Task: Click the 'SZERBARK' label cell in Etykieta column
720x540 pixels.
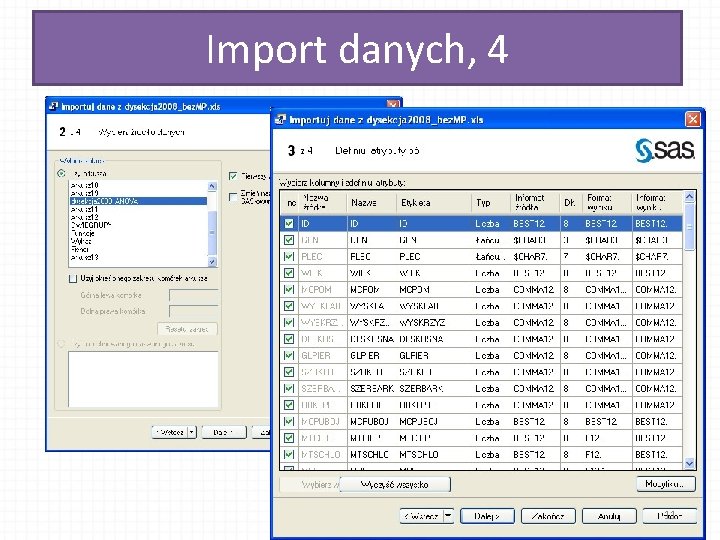Action: pos(434,388)
